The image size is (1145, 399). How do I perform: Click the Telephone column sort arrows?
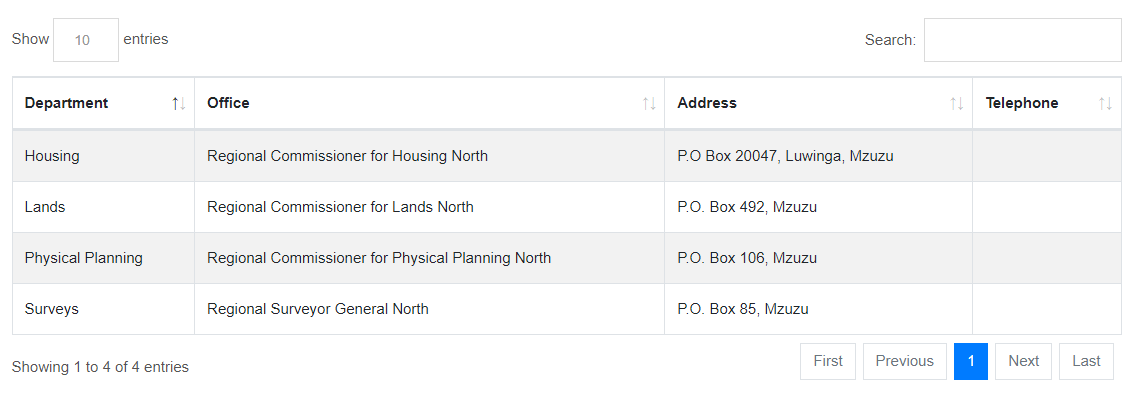(x=1106, y=104)
